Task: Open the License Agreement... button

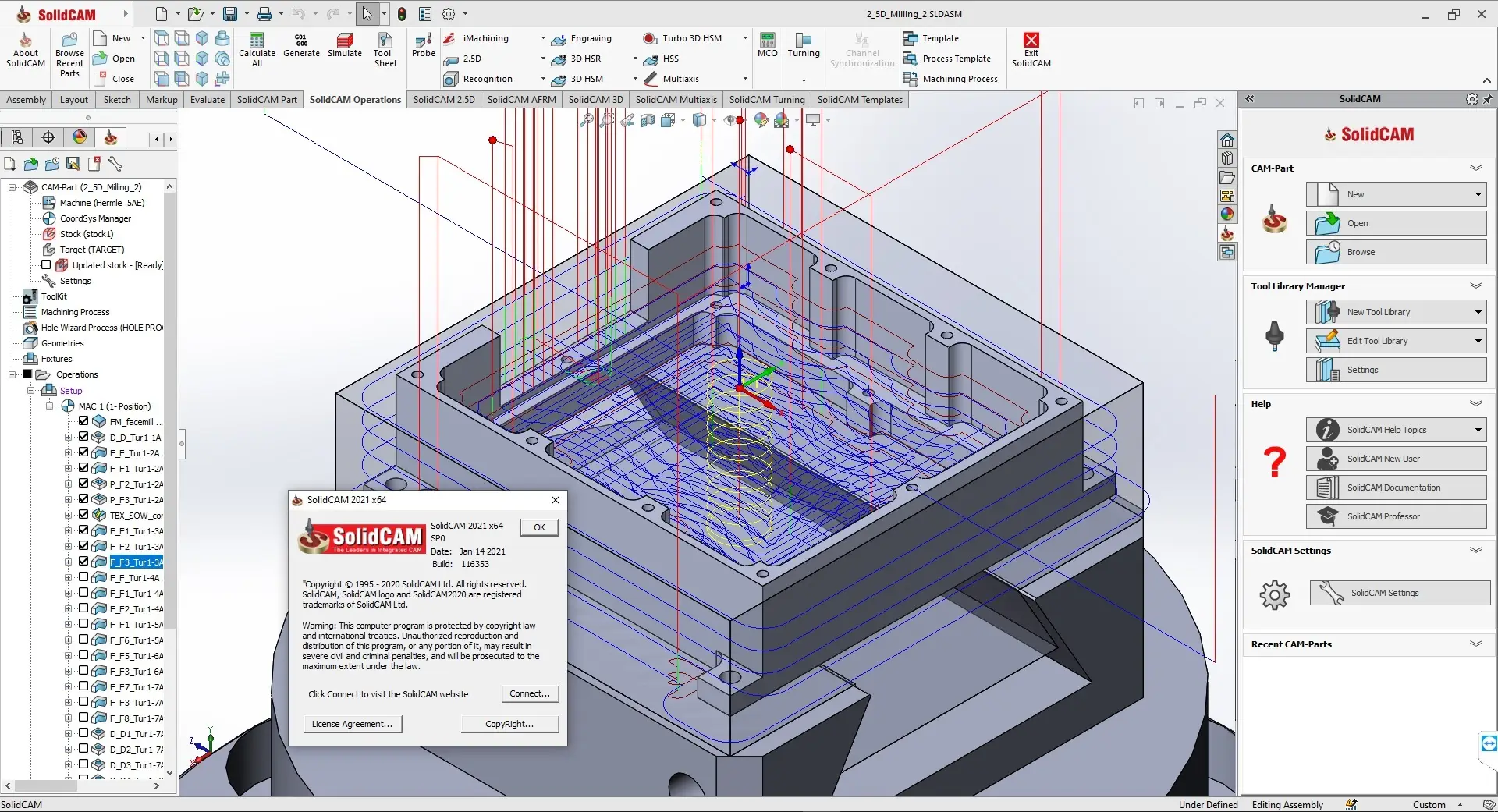Action: click(x=353, y=724)
